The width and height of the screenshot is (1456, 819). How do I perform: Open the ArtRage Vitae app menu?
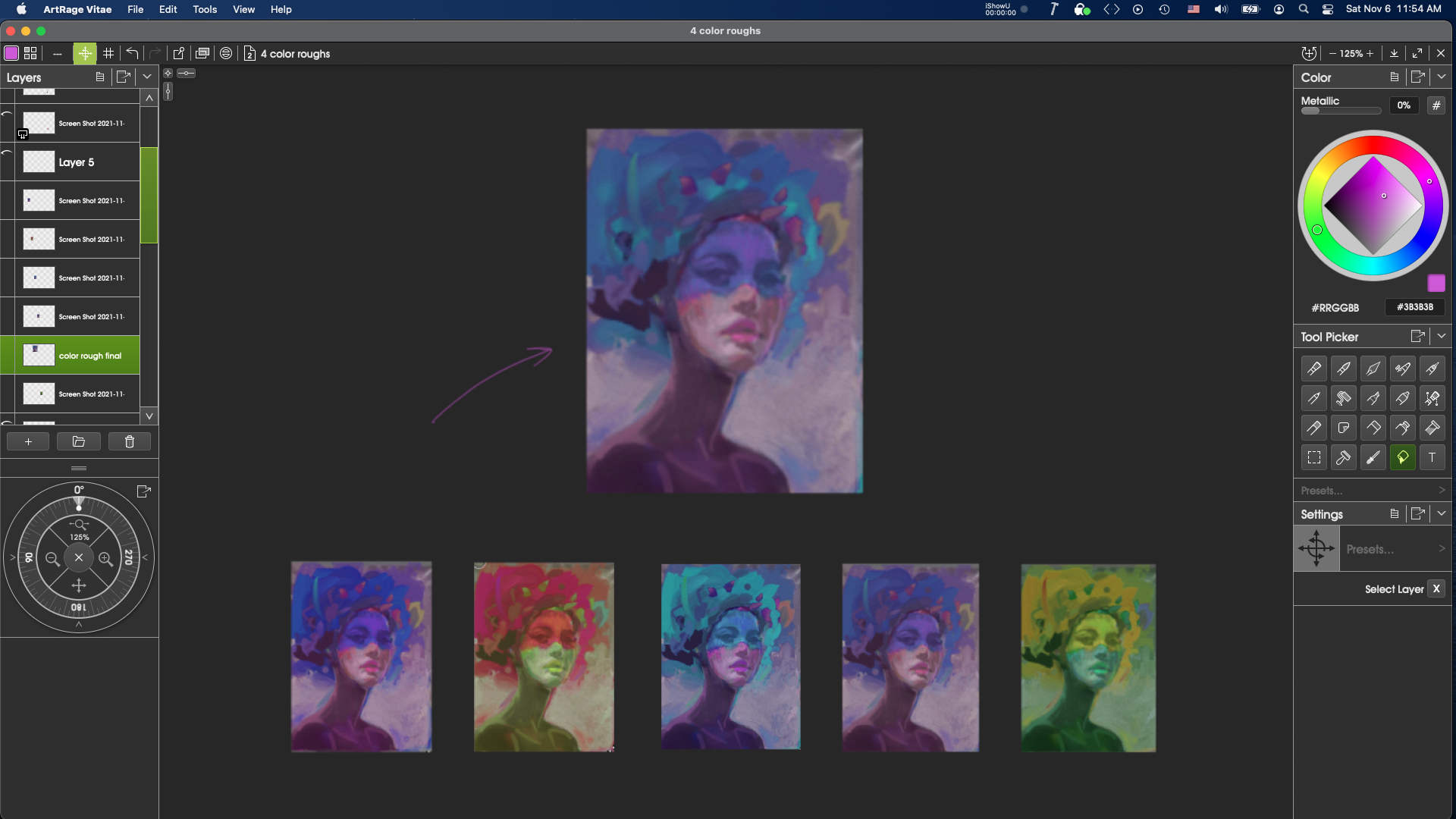pos(77,9)
